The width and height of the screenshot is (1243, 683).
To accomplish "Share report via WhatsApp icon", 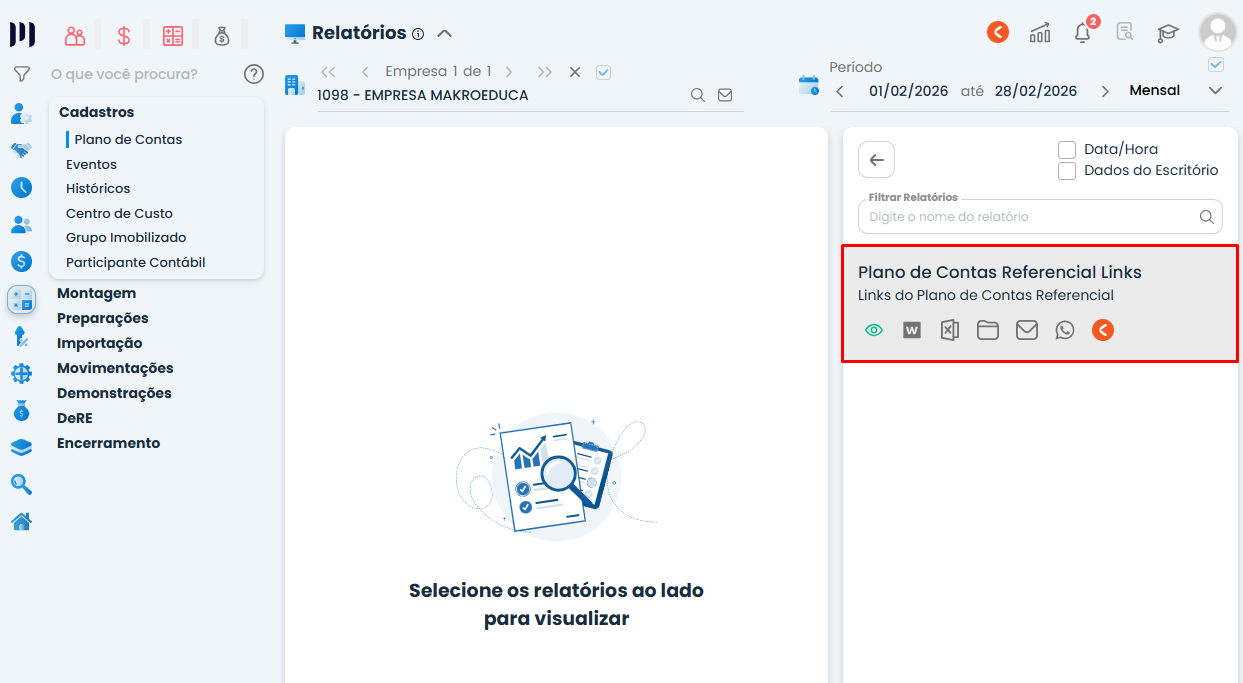I will point(1065,330).
